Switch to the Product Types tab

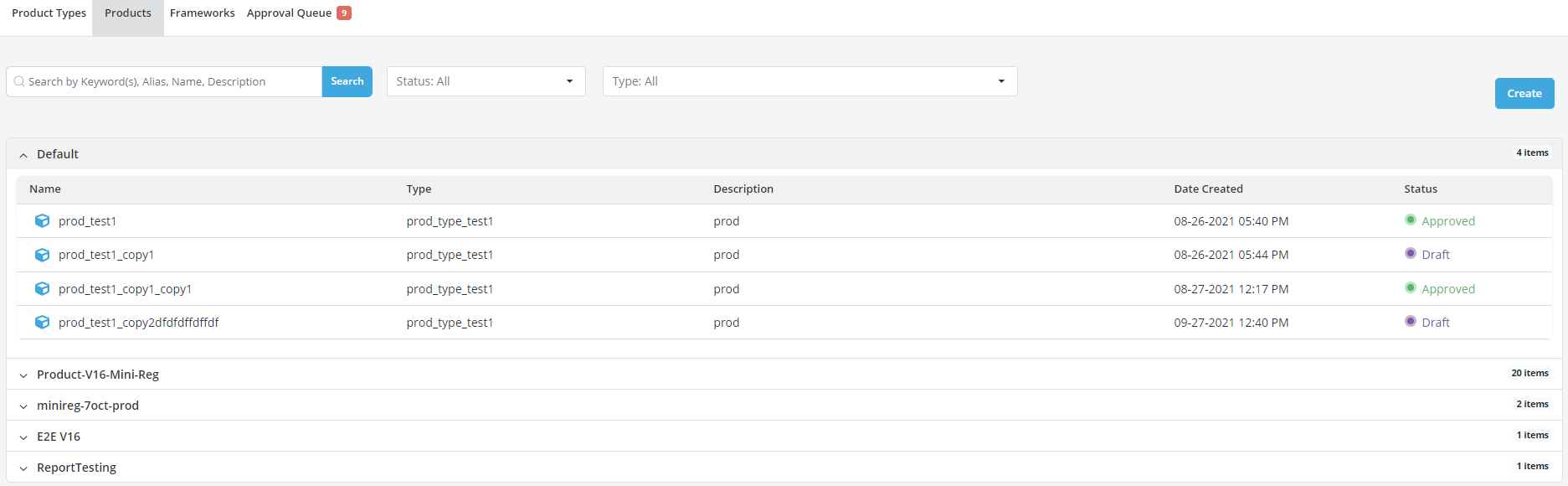coord(49,13)
